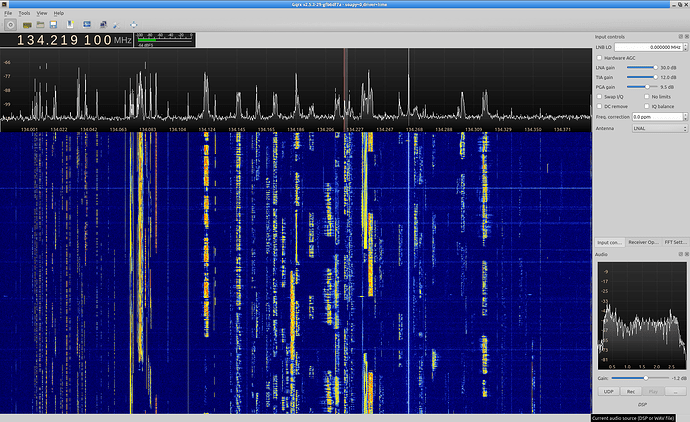Switch to Receiver Options tab
The image size is (690, 422).
(643, 242)
